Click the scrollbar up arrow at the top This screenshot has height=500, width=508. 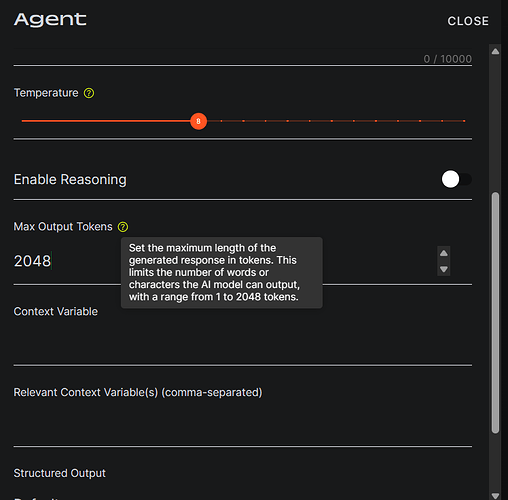pos(495,51)
